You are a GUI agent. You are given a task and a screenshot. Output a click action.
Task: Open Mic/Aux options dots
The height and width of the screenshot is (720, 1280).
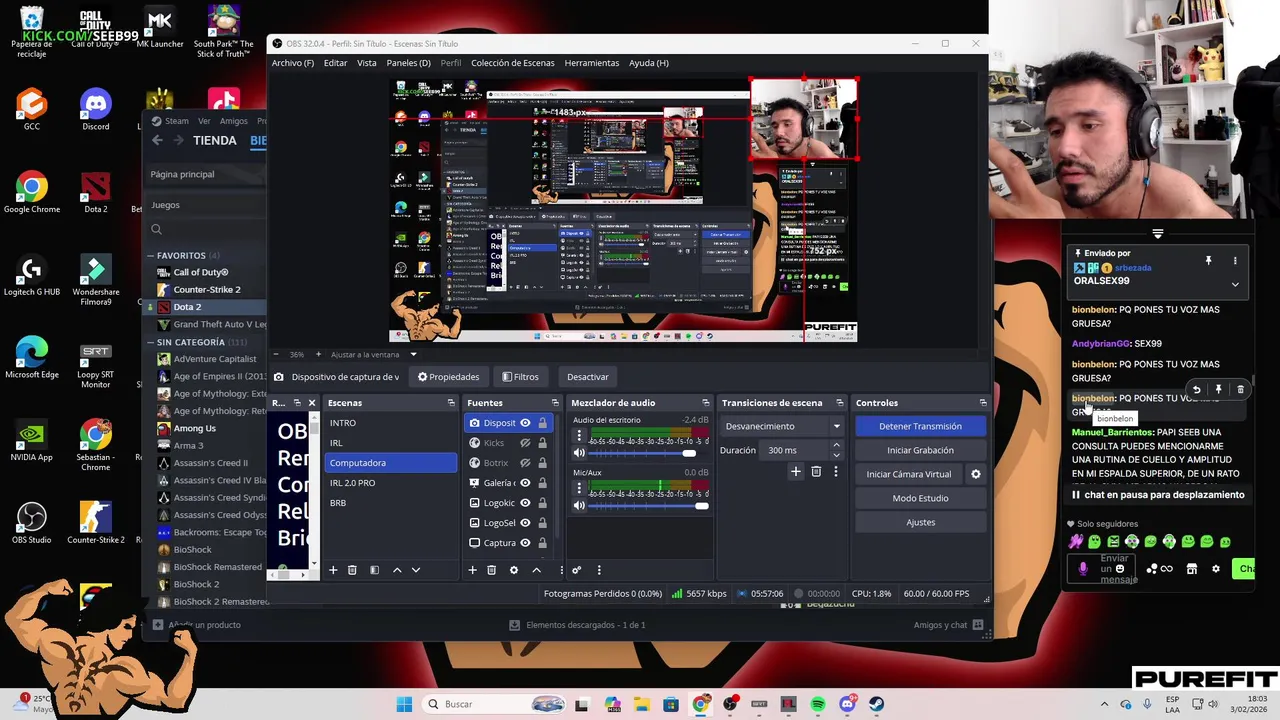click(x=579, y=488)
